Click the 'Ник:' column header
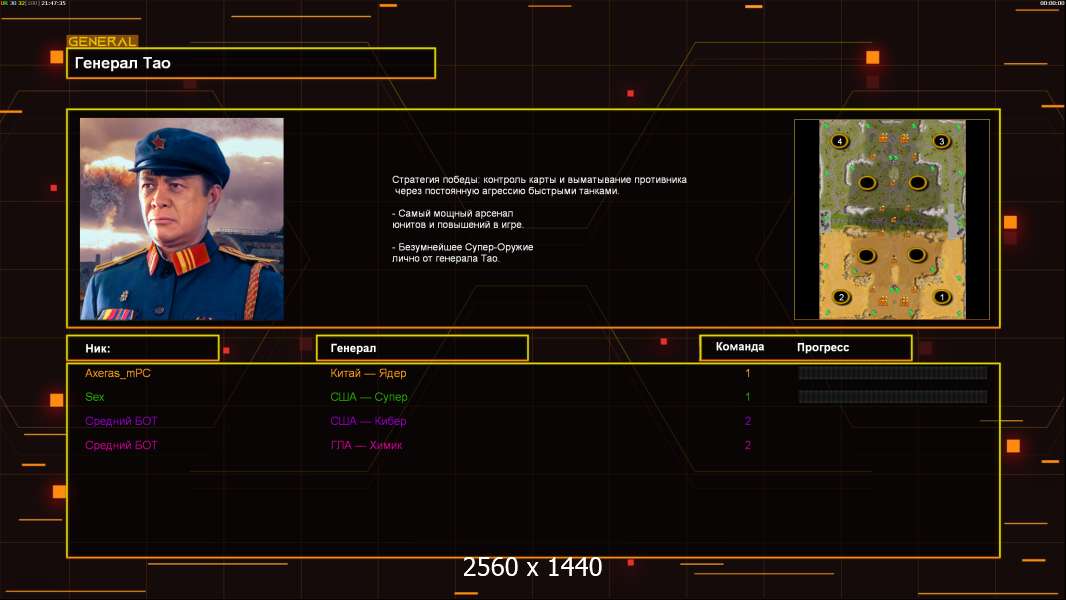This screenshot has width=1066, height=600. (143, 348)
